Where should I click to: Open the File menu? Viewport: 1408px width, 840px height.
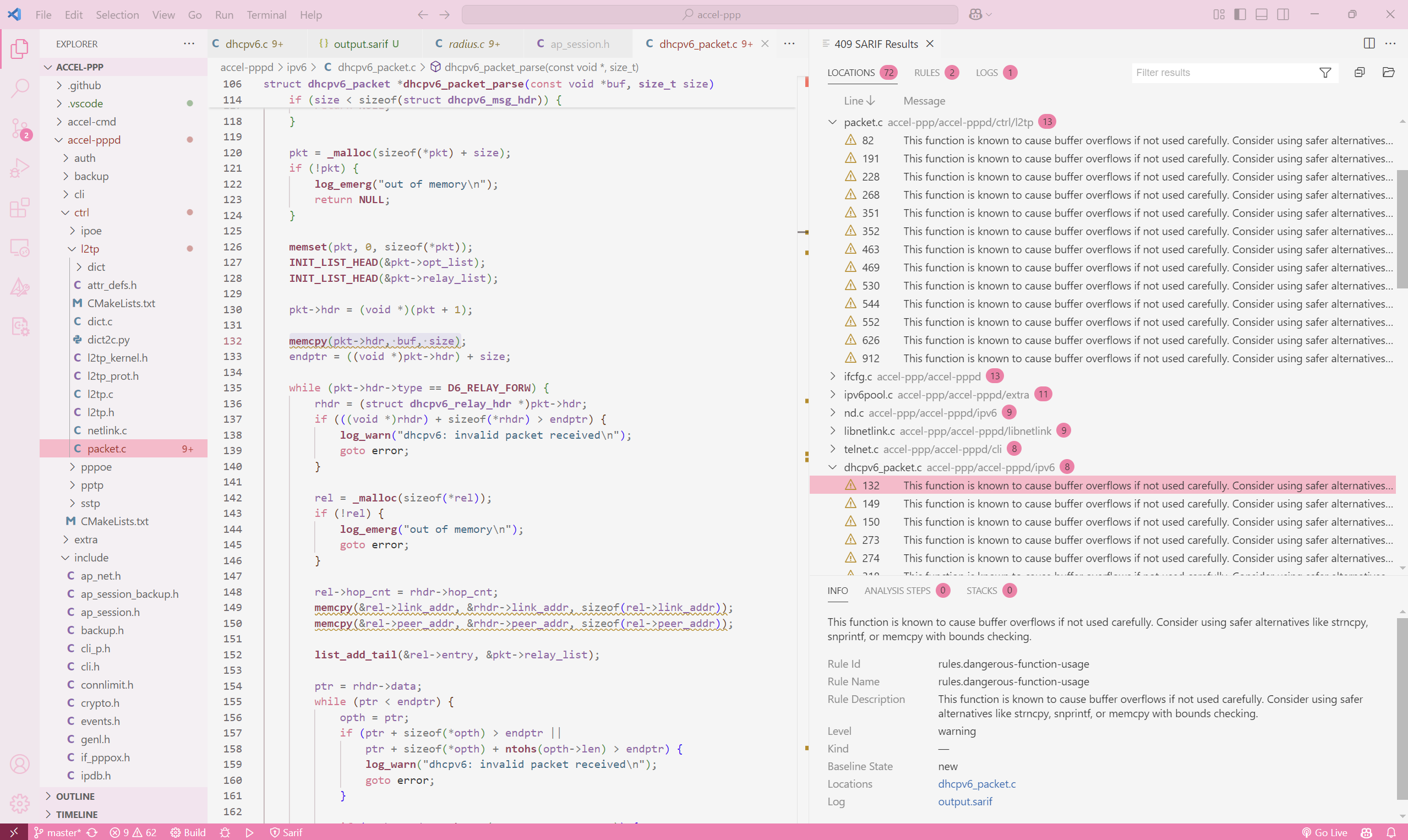pos(43,15)
